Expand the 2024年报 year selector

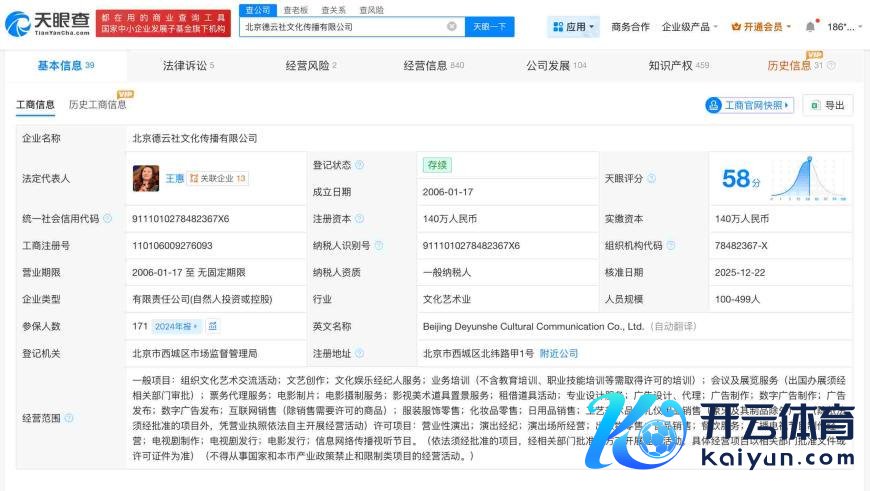[178, 326]
